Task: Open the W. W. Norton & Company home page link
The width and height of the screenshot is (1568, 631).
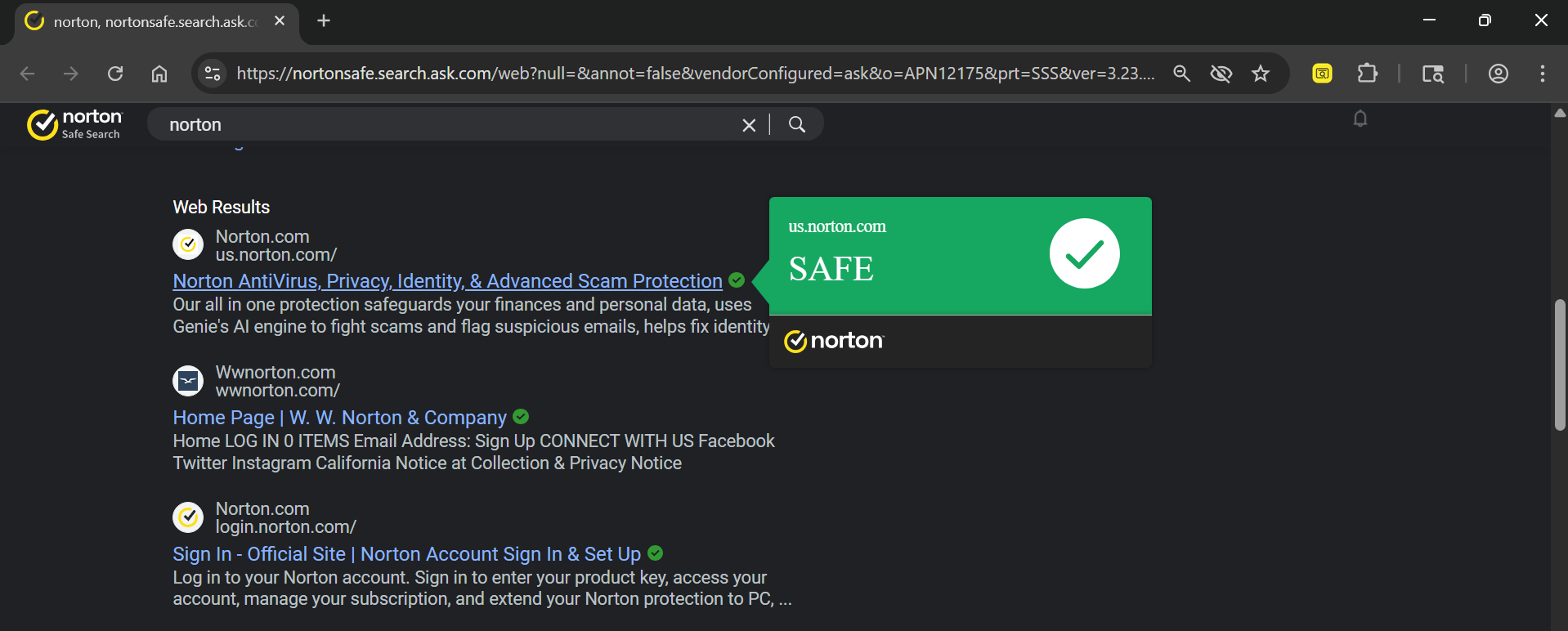Action: tap(339, 418)
